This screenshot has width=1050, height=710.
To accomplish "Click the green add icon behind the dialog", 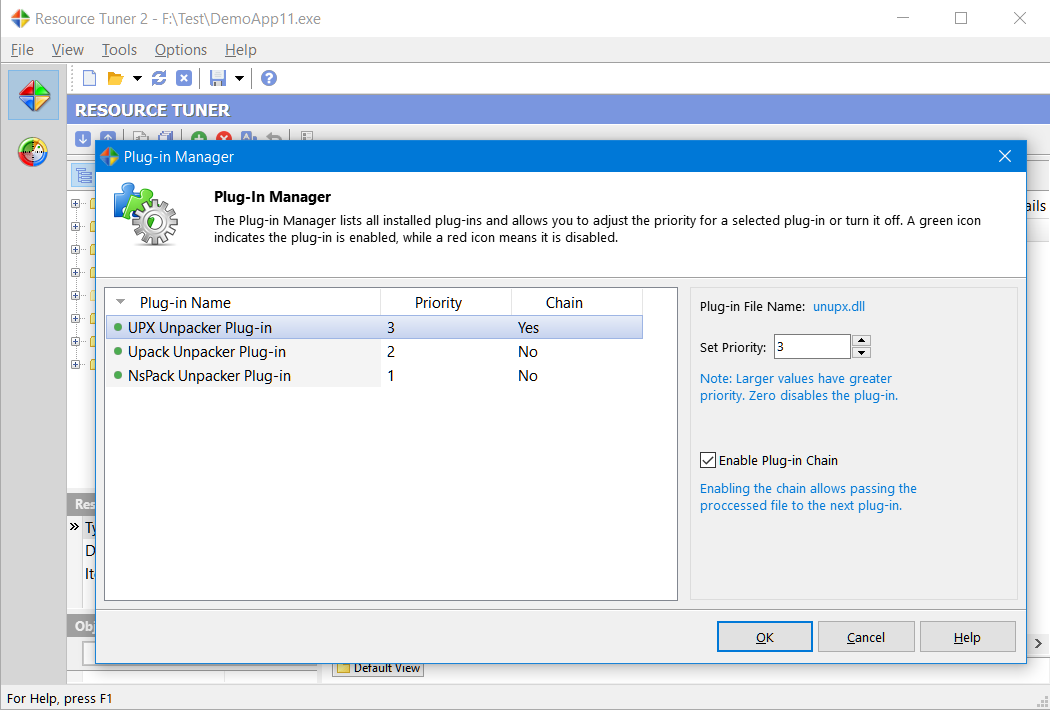I will 198,137.
